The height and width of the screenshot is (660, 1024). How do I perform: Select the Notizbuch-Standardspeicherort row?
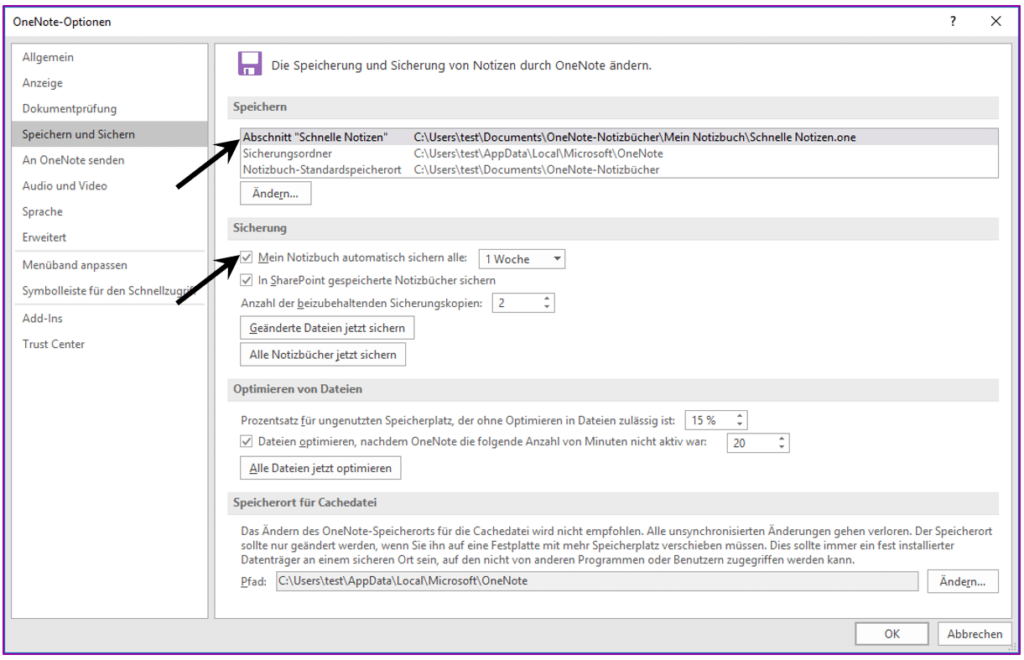619,170
